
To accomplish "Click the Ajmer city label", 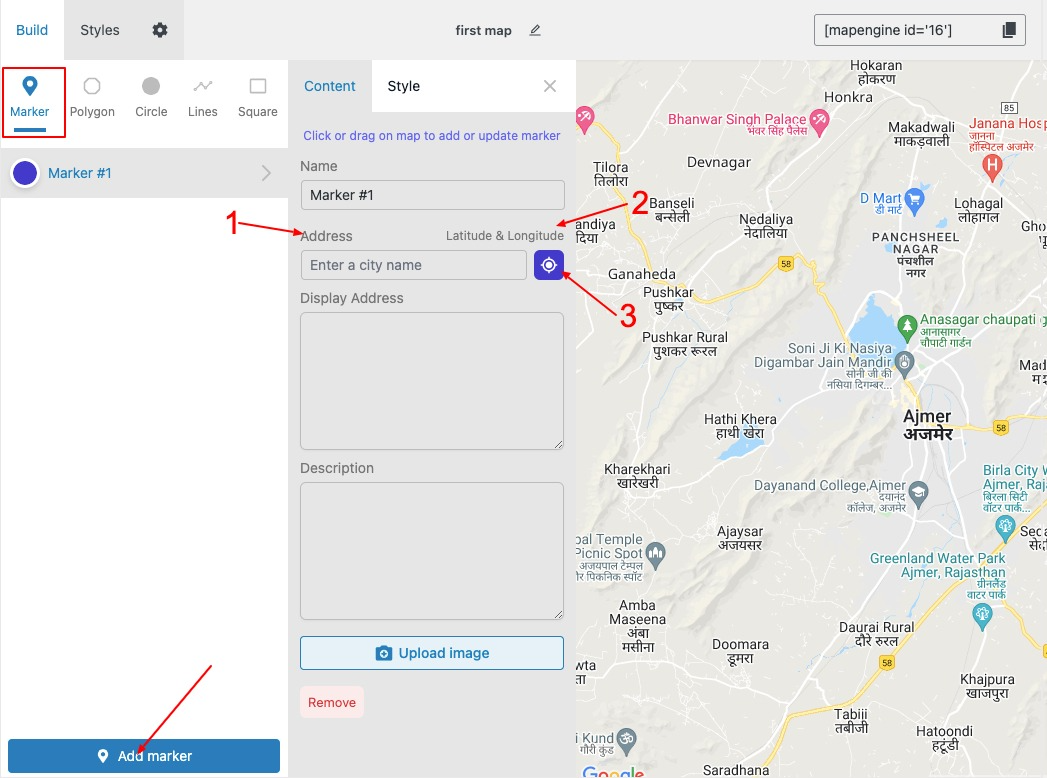I will [x=927, y=425].
